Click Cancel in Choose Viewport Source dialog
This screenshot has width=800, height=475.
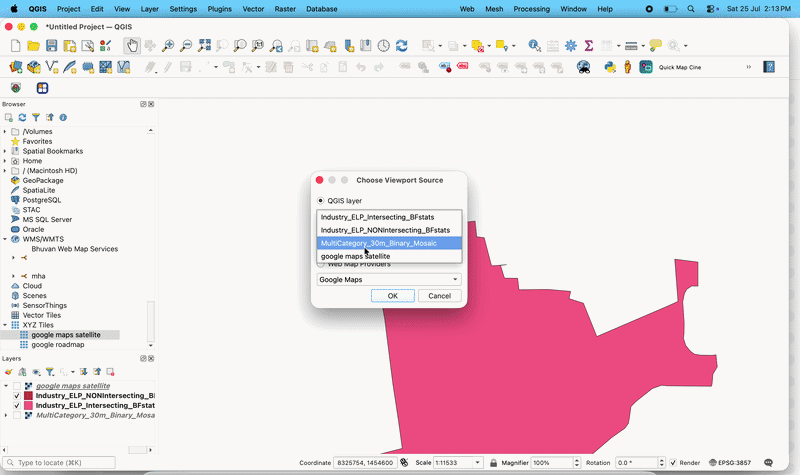pyautogui.click(x=439, y=296)
